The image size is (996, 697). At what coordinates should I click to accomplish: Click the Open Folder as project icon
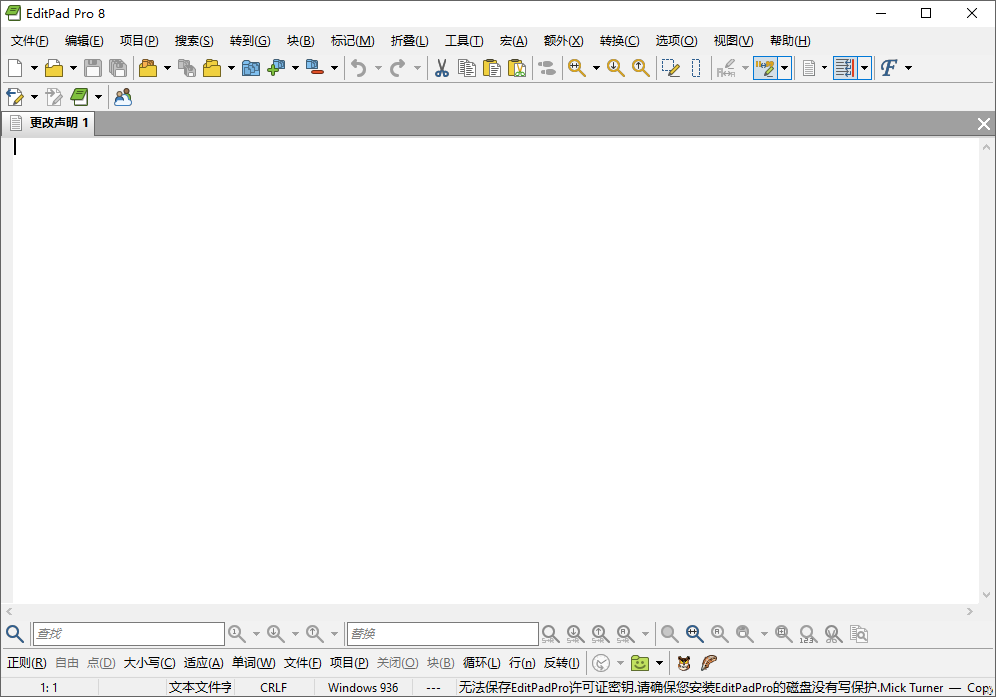click(x=212, y=68)
